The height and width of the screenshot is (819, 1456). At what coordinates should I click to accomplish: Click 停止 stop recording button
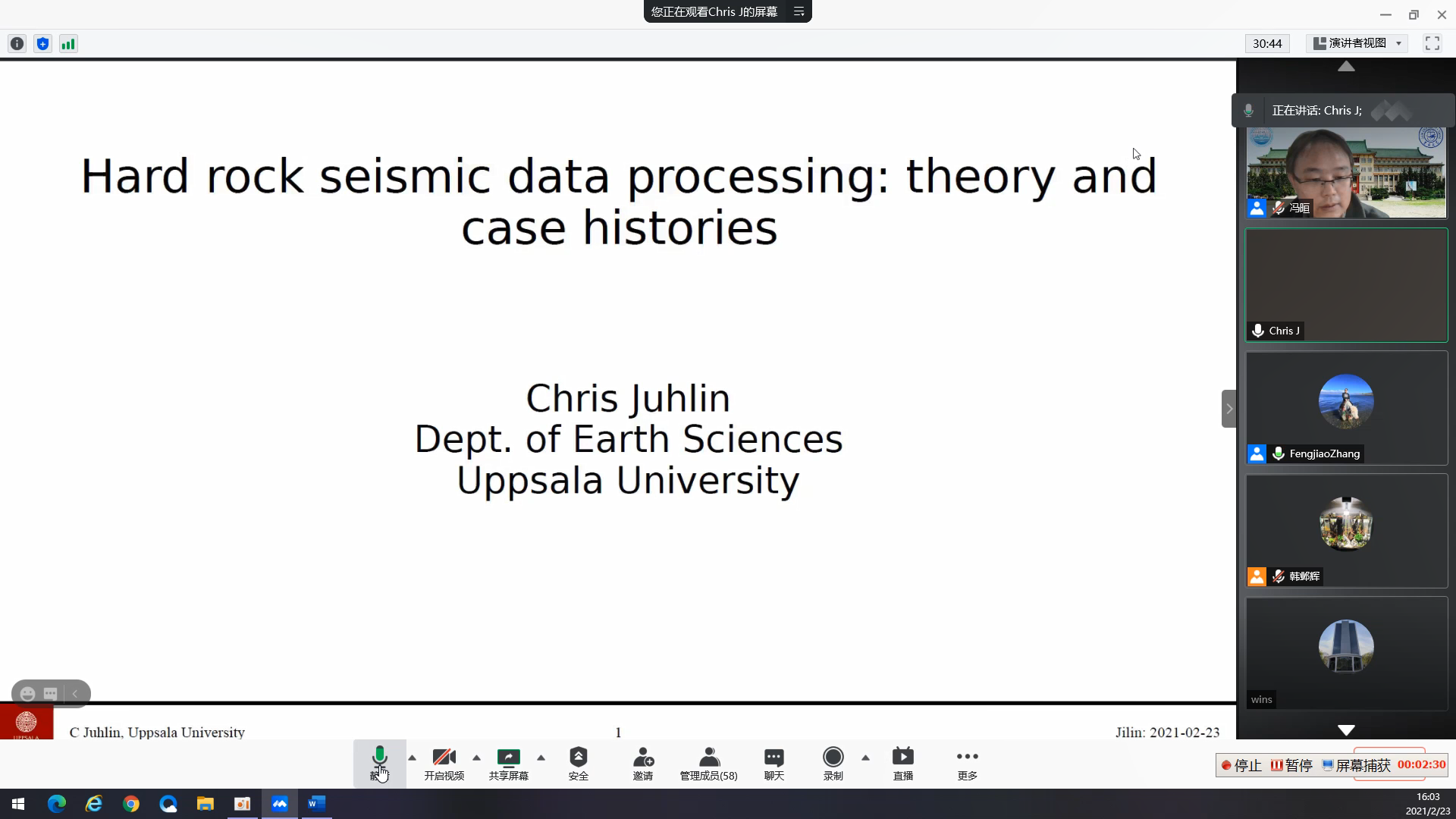pos(1241,765)
